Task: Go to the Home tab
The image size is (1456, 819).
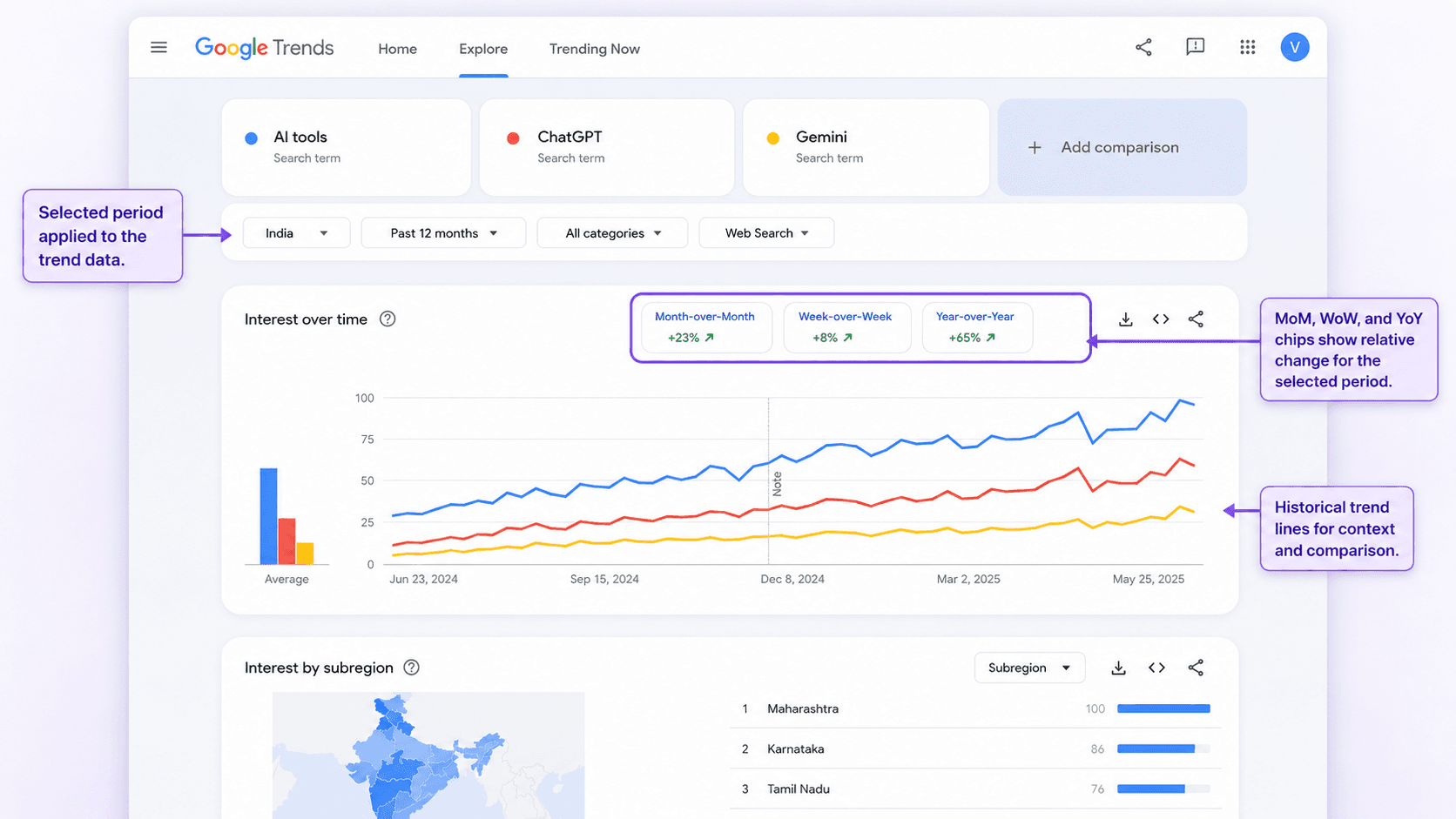Action: (397, 49)
